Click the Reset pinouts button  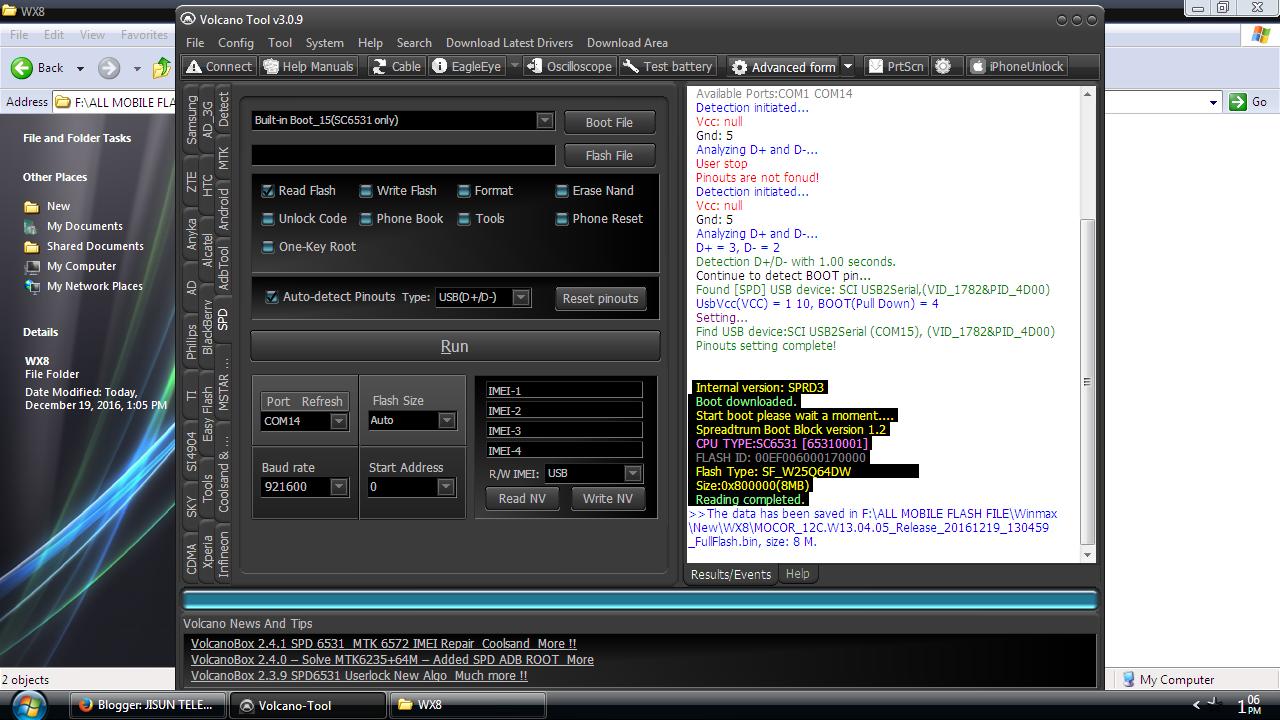(x=600, y=297)
